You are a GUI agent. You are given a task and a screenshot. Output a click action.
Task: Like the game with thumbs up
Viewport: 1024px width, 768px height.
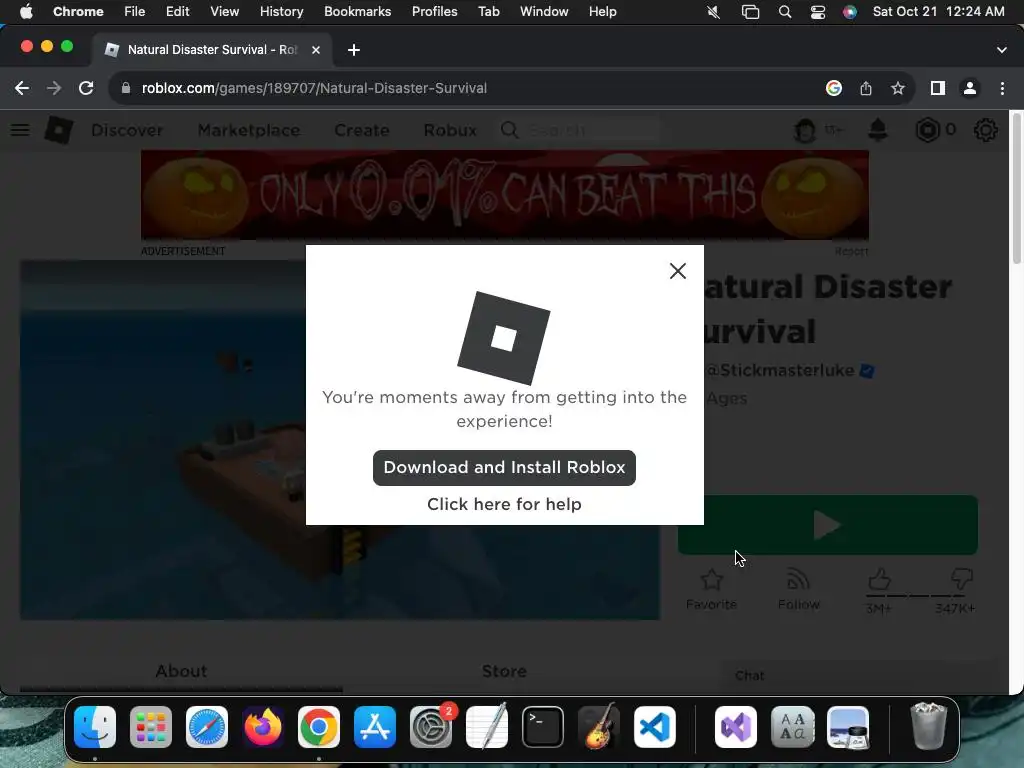coord(879,581)
